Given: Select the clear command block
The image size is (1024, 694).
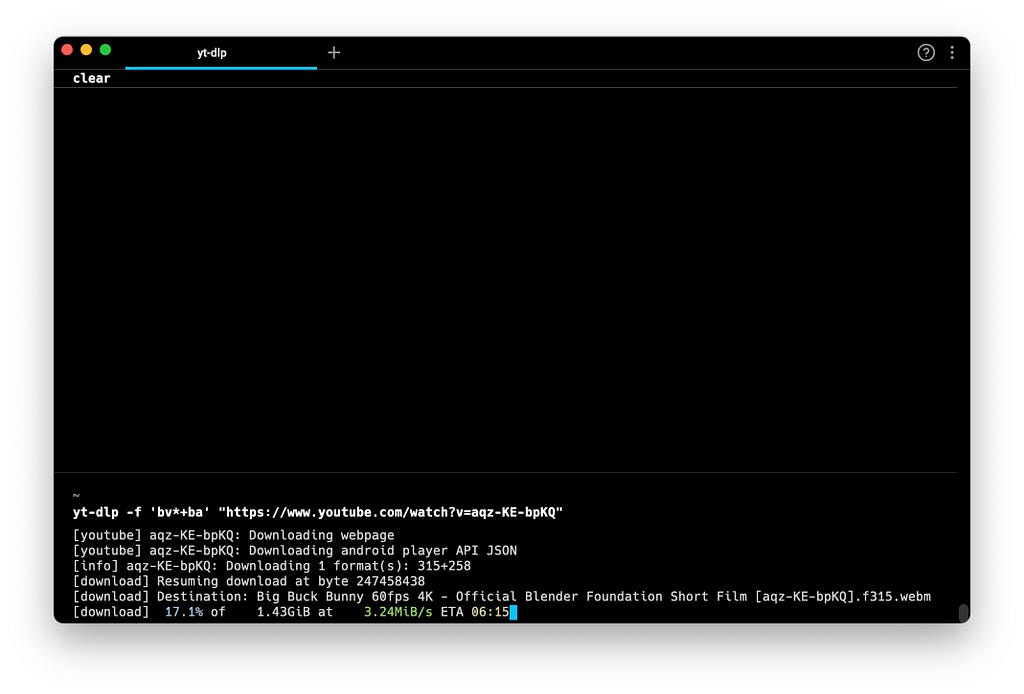Looking at the screenshot, I should (91, 78).
